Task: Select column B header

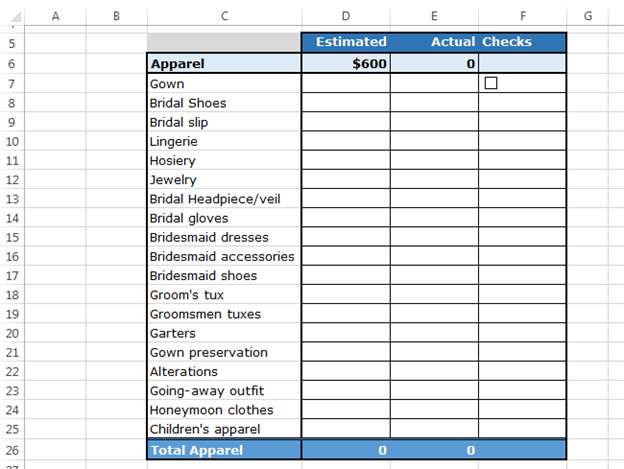Action: 116,16
